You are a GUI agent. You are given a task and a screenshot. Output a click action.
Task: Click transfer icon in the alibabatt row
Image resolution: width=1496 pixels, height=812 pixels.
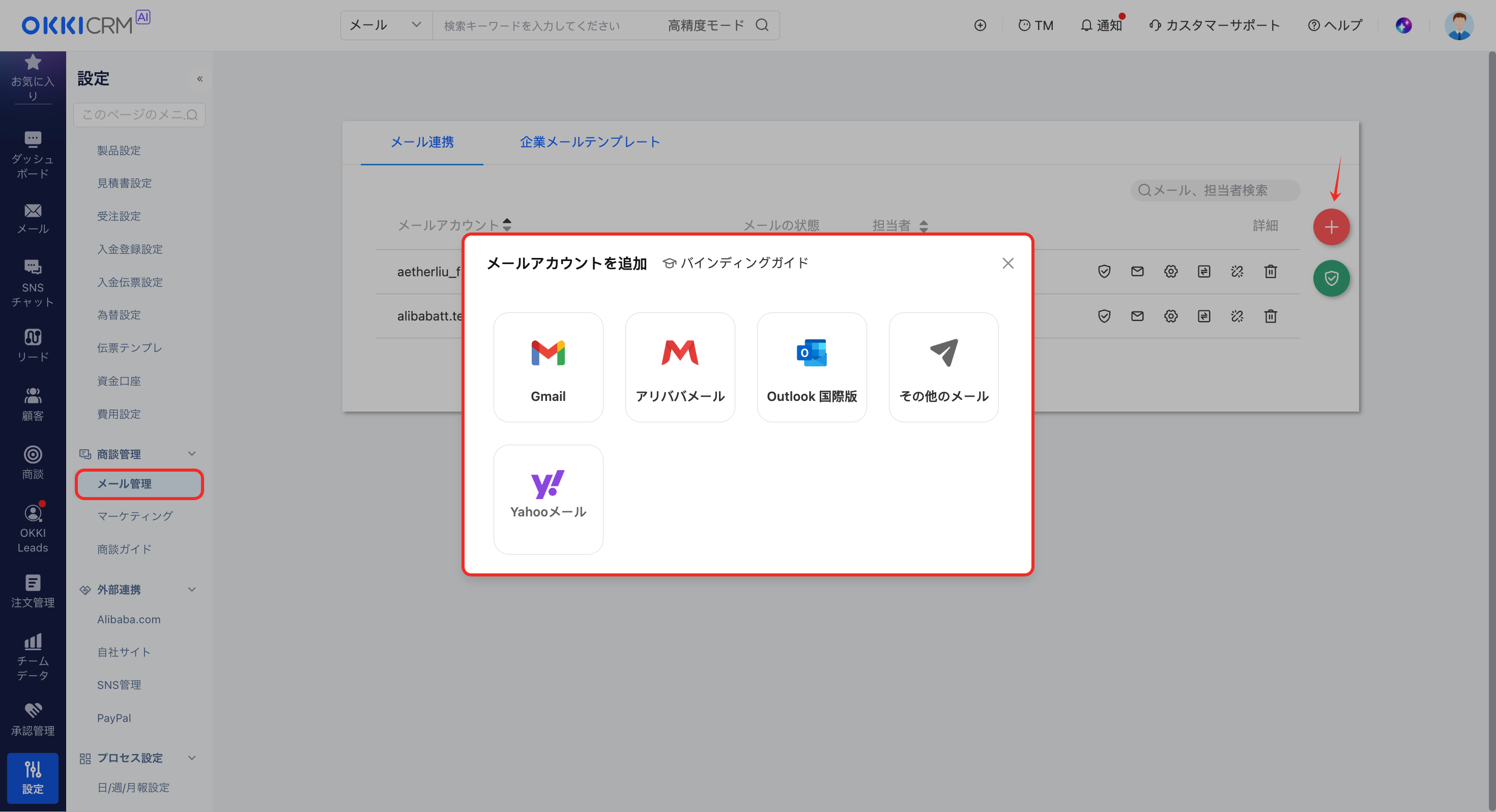(x=1204, y=316)
